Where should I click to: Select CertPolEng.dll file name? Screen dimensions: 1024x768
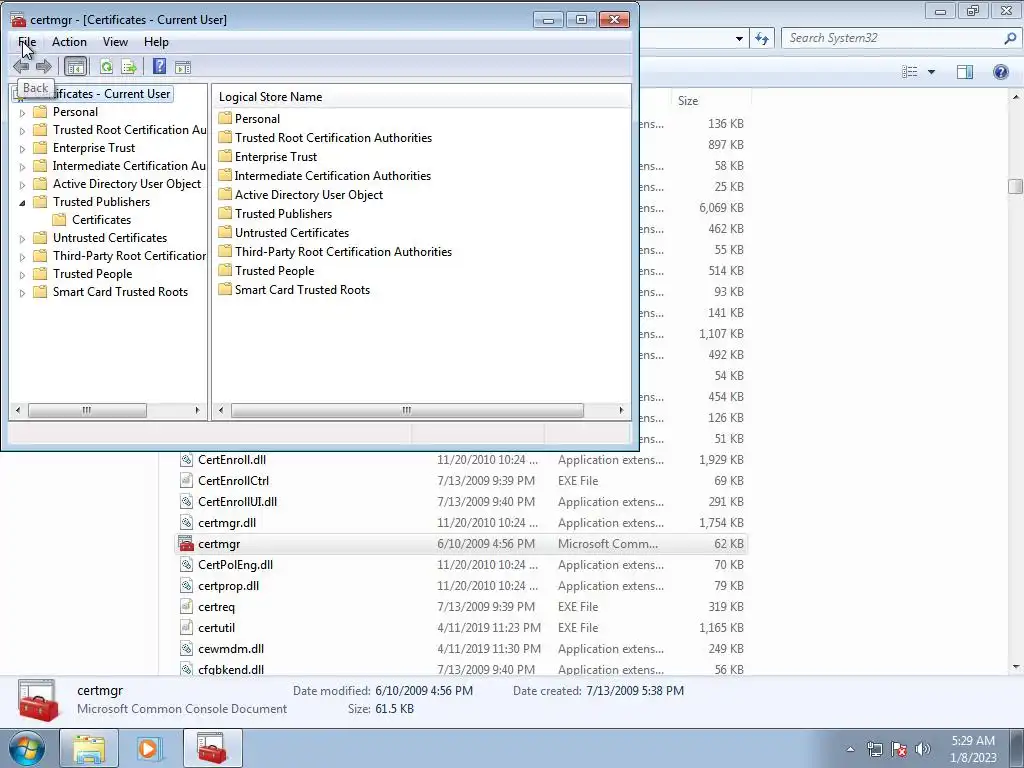click(x=235, y=565)
